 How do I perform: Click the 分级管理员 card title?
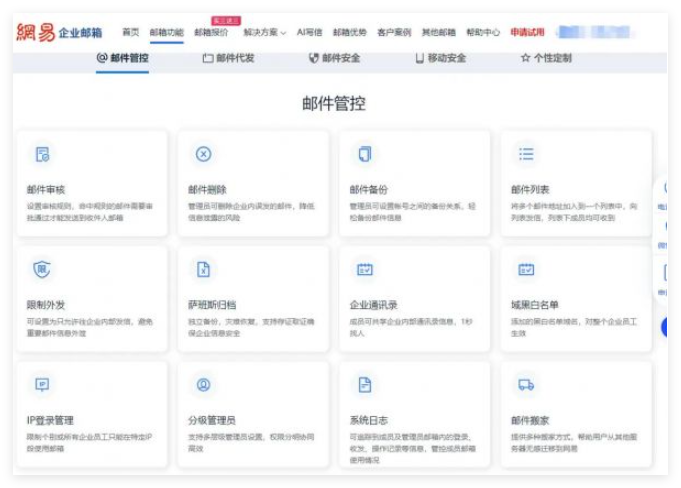click(x=212, y=420)
